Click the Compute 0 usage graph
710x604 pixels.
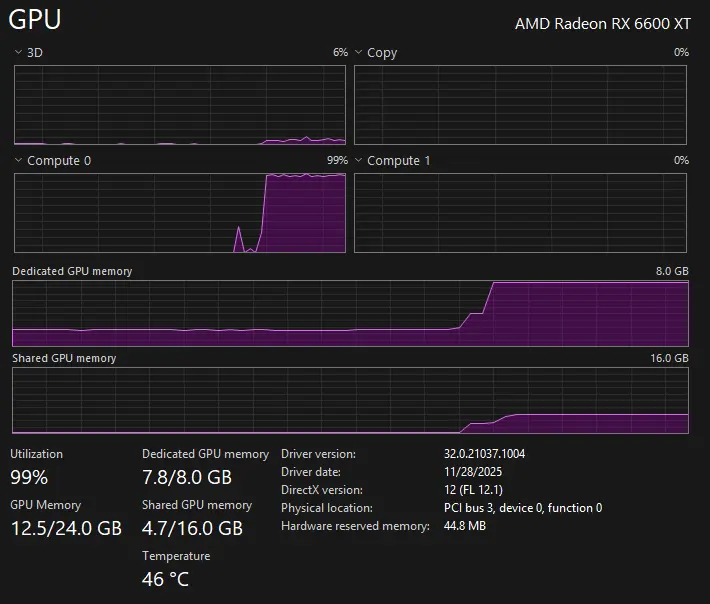[180, 213]
